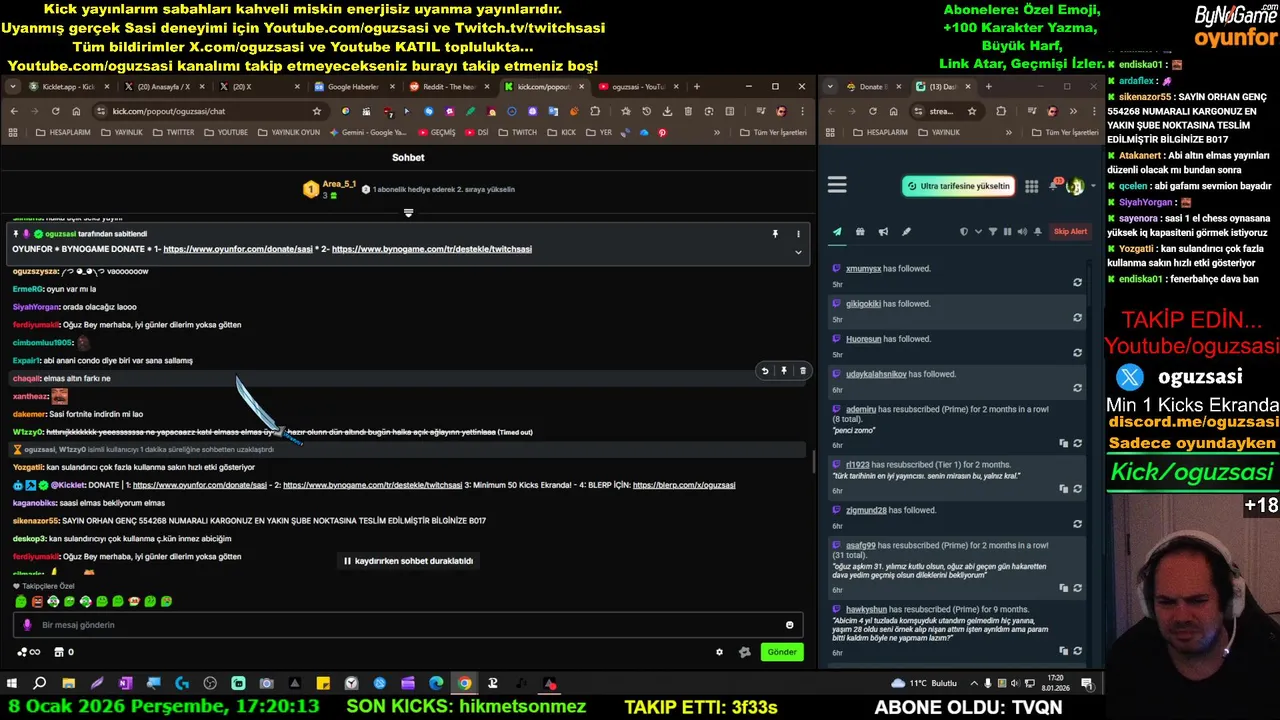1280x720 pixels.
Task: Replay the udaykalahsnikov follow alert
Action: (1077, 387)
